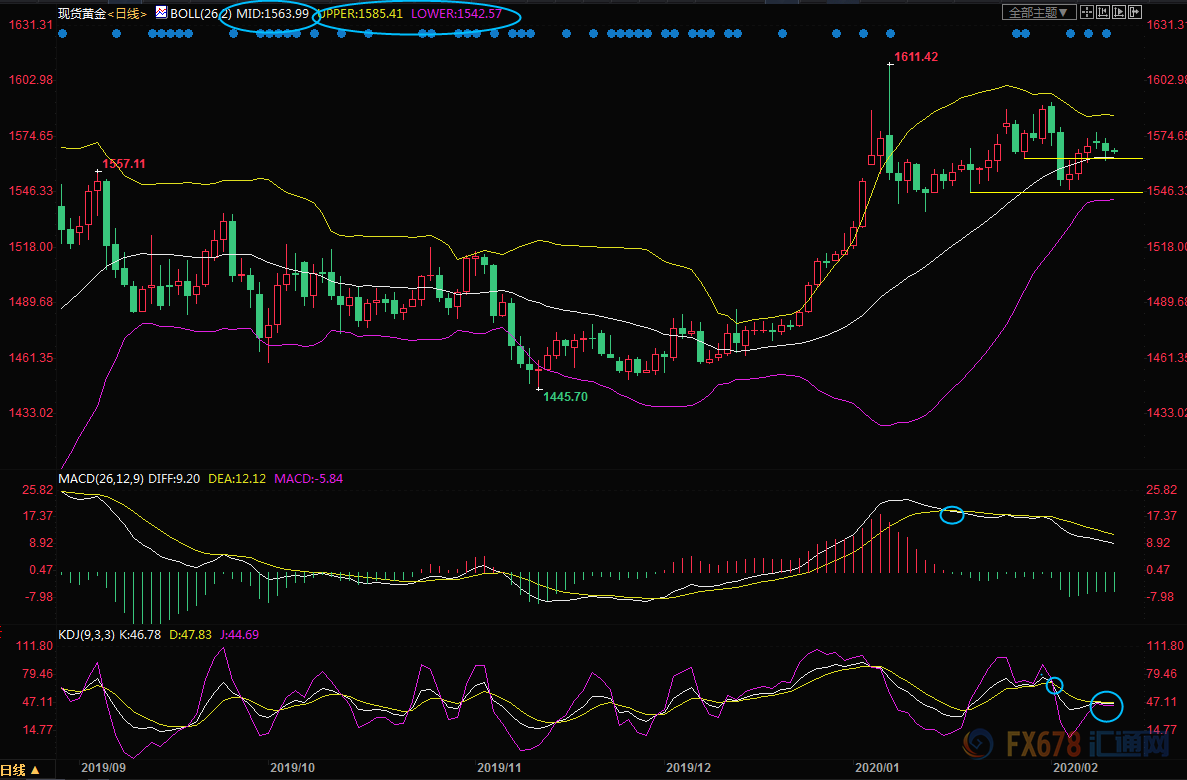
Task: Click the blue circle marker on MACD crossover
Action: (951, 515)
